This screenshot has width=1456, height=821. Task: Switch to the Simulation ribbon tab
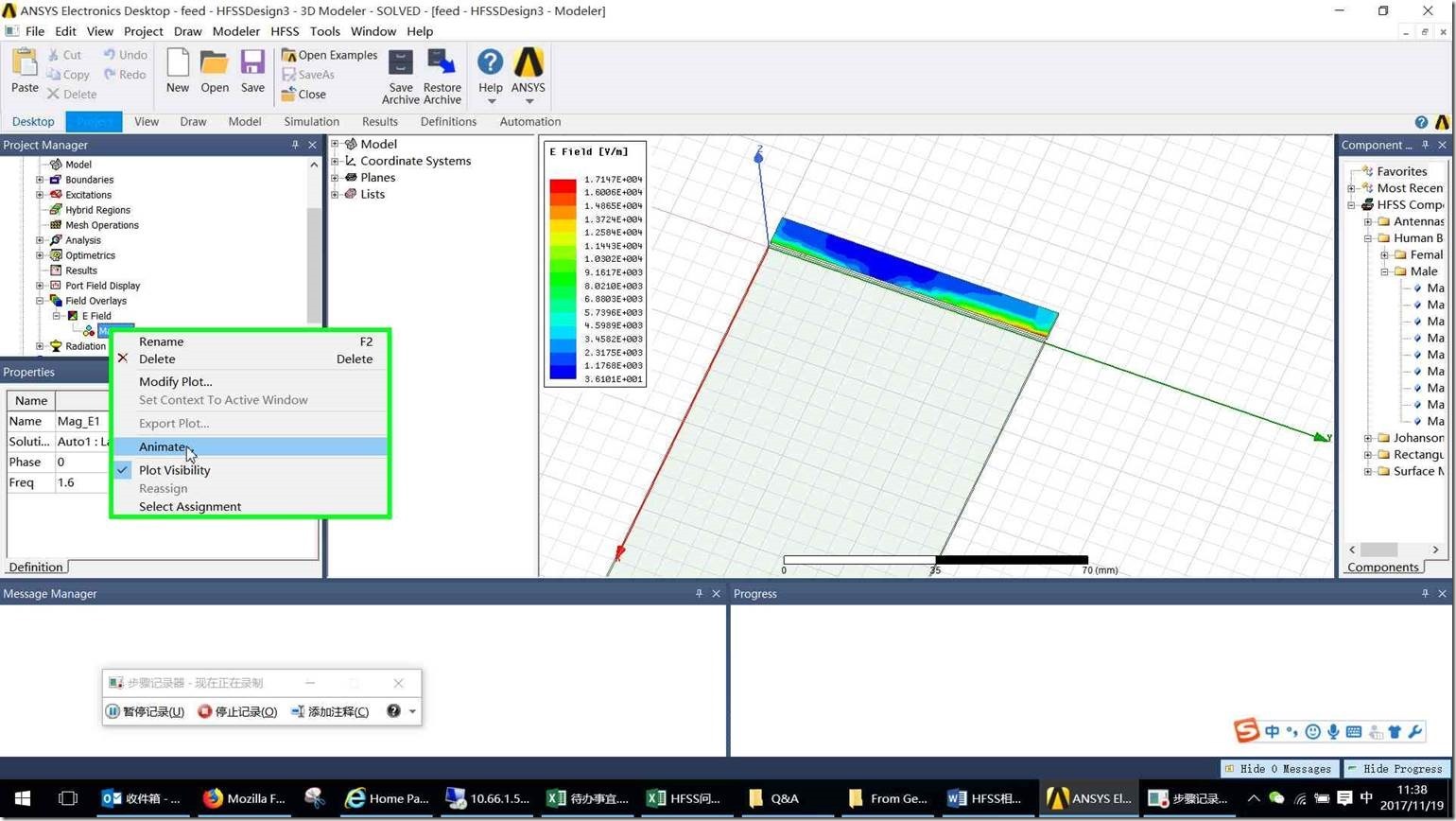tap(311, 121)
